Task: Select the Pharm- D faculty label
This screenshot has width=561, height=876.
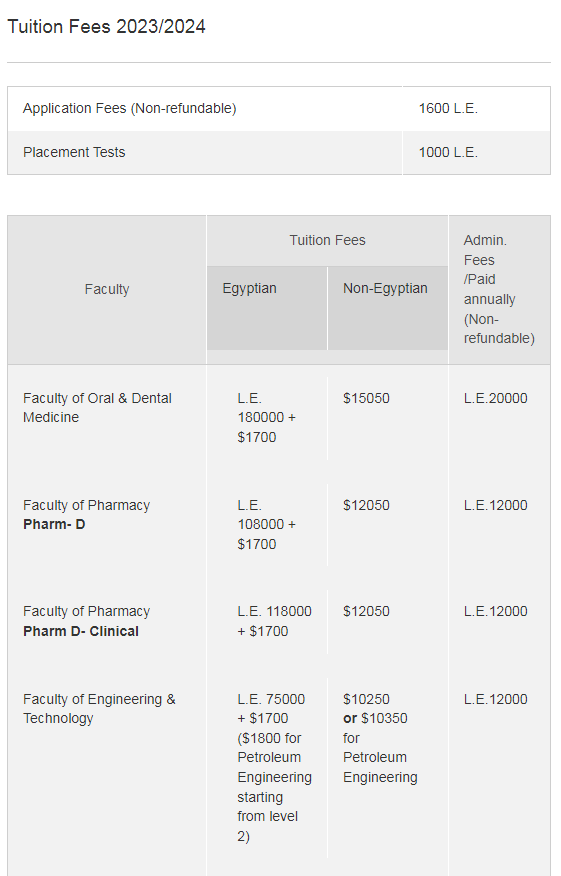Action: tap(54, 525)
